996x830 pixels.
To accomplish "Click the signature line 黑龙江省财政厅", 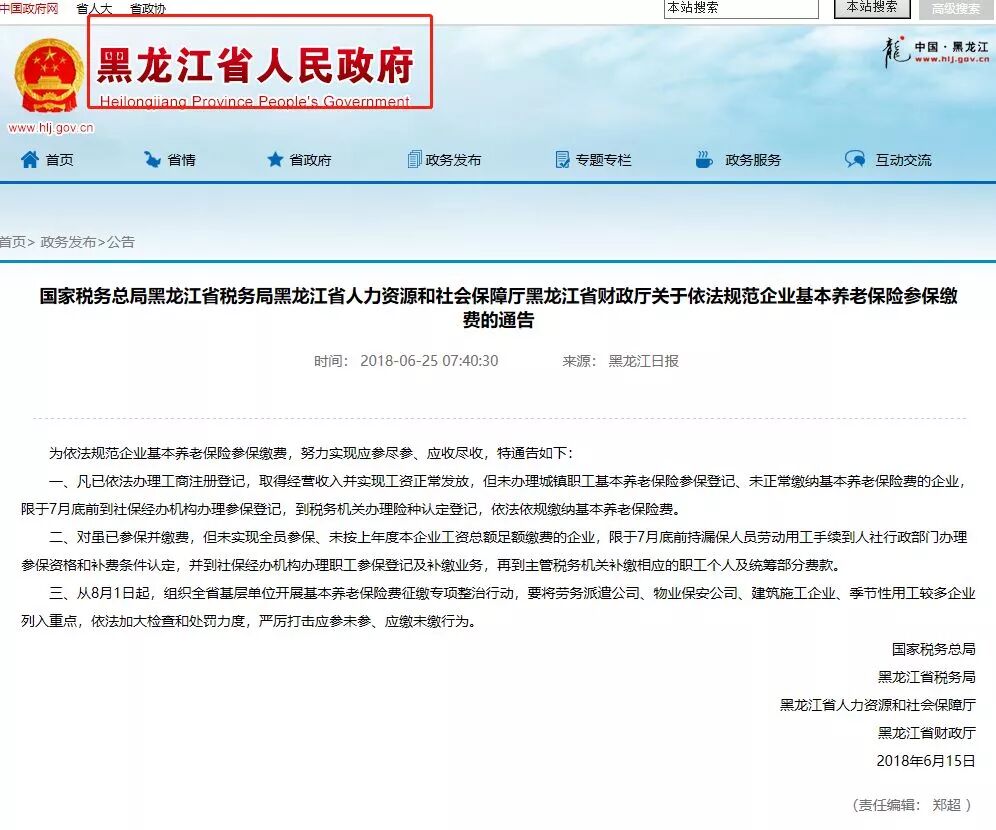I will (927, 733).
